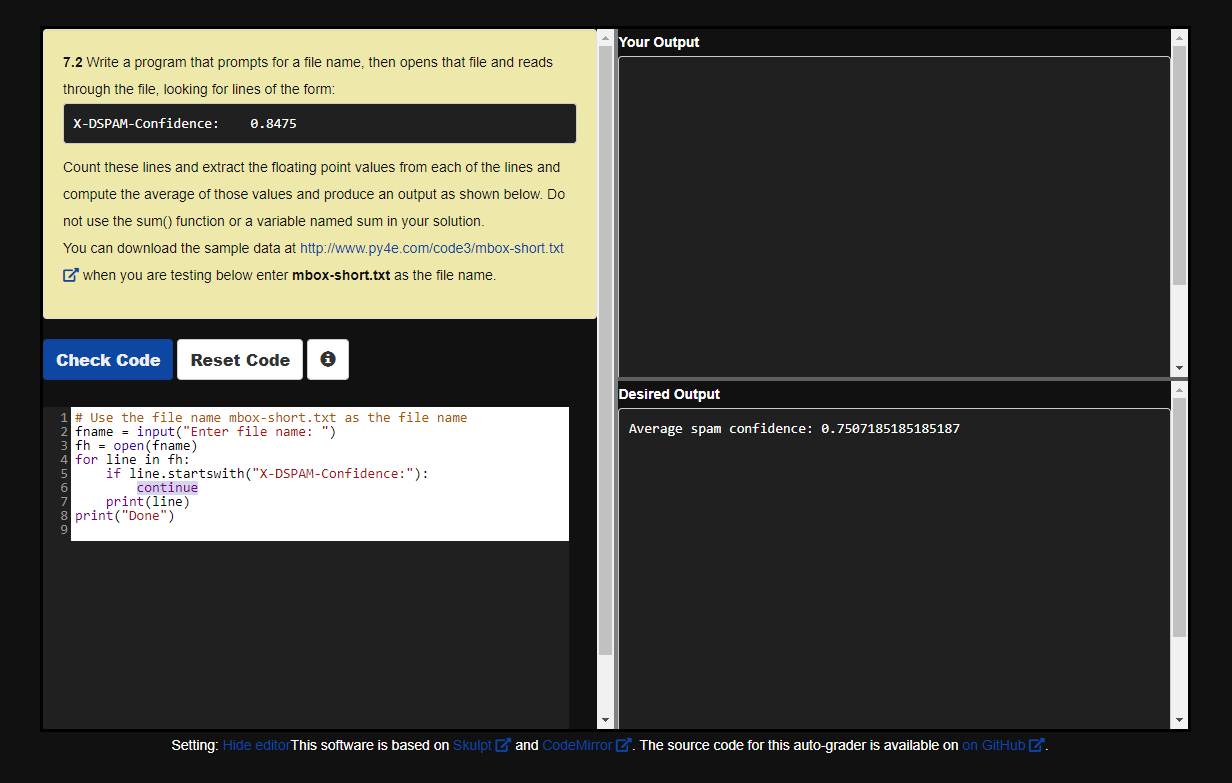Click the left panel vertical scrollbar thumb
Image resolution: width=1232 pixels, height=783 pixels.
605,350
